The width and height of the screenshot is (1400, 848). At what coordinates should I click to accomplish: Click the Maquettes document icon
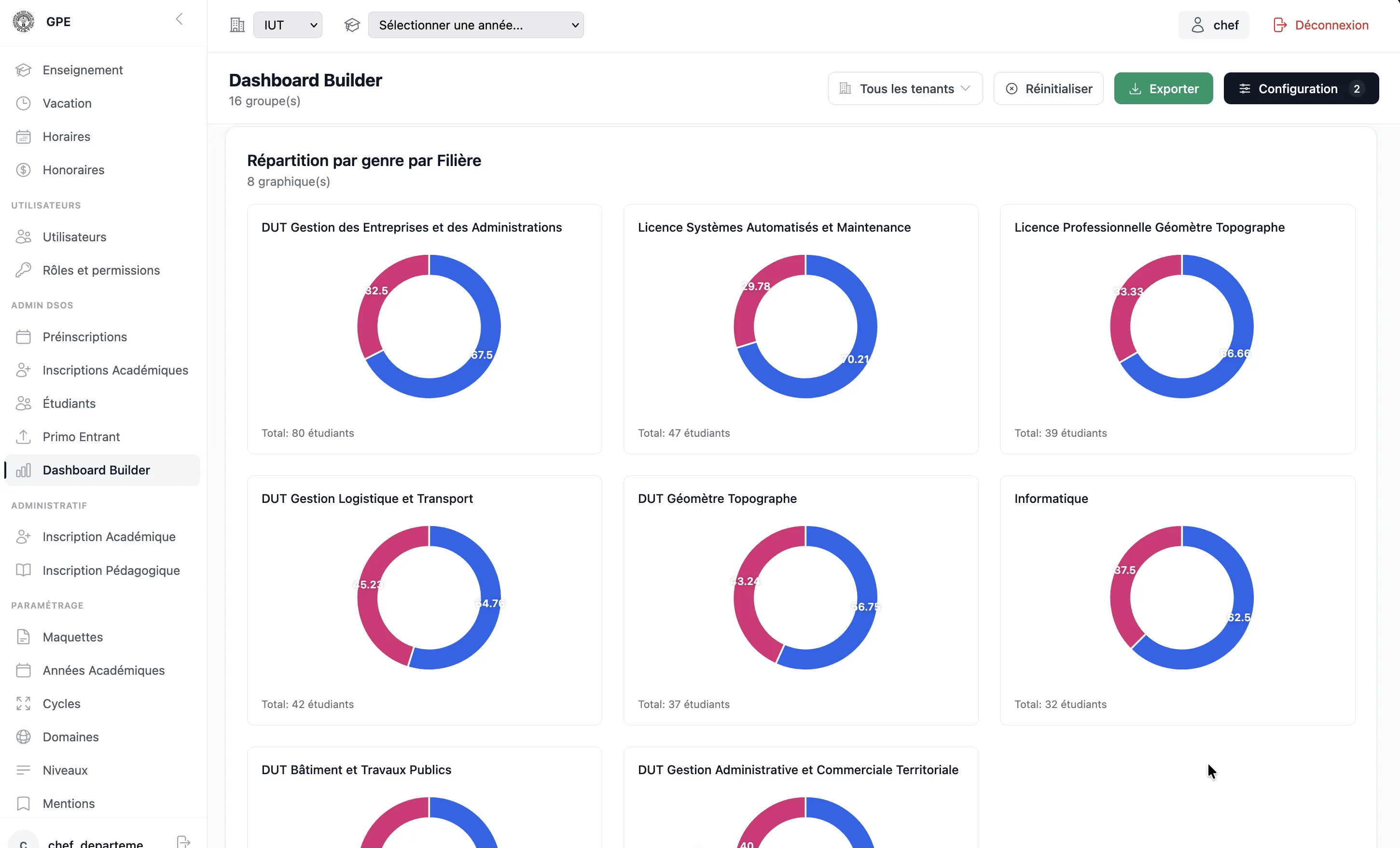point(23,637)
